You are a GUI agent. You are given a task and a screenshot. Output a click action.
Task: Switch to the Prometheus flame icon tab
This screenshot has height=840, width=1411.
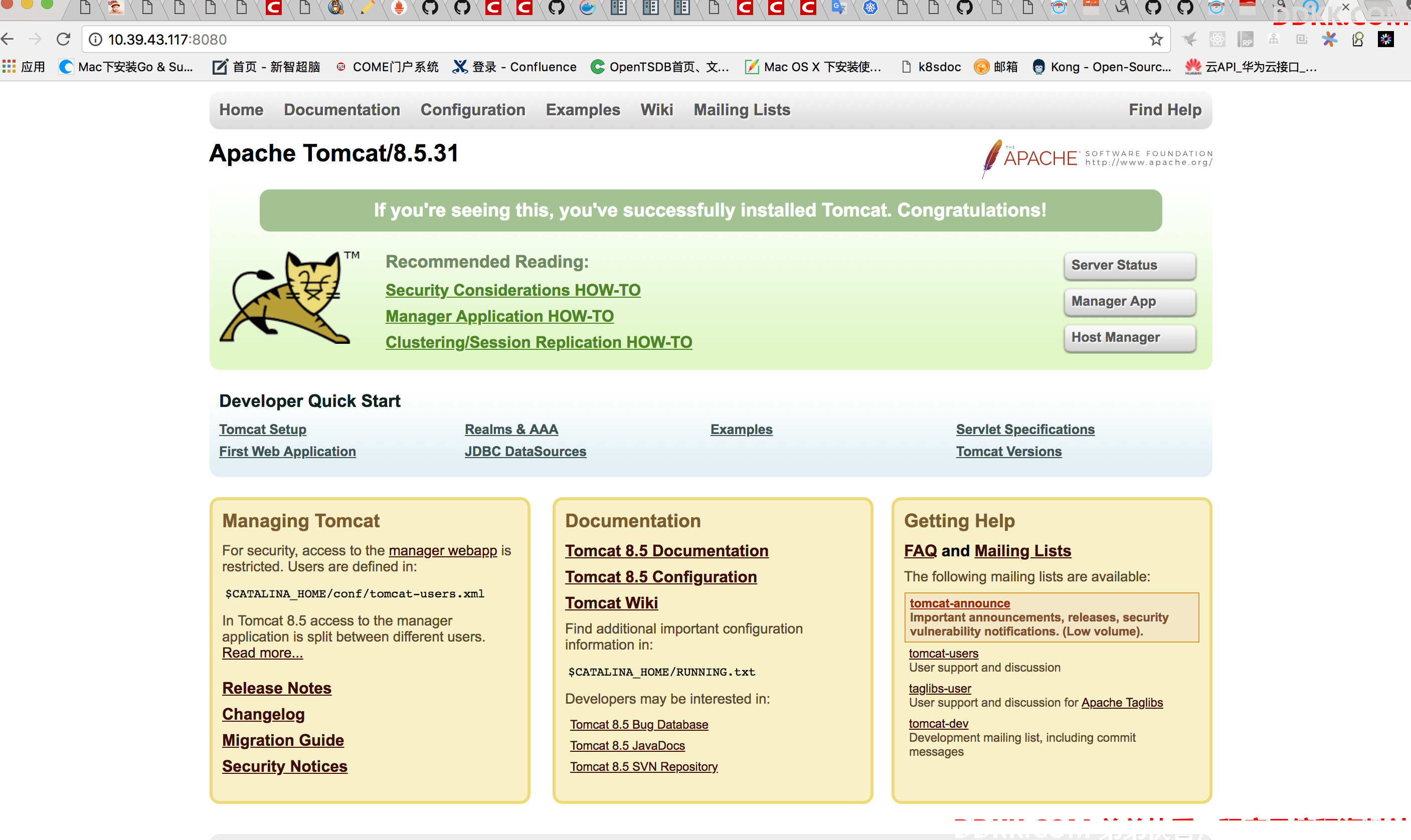399,8
